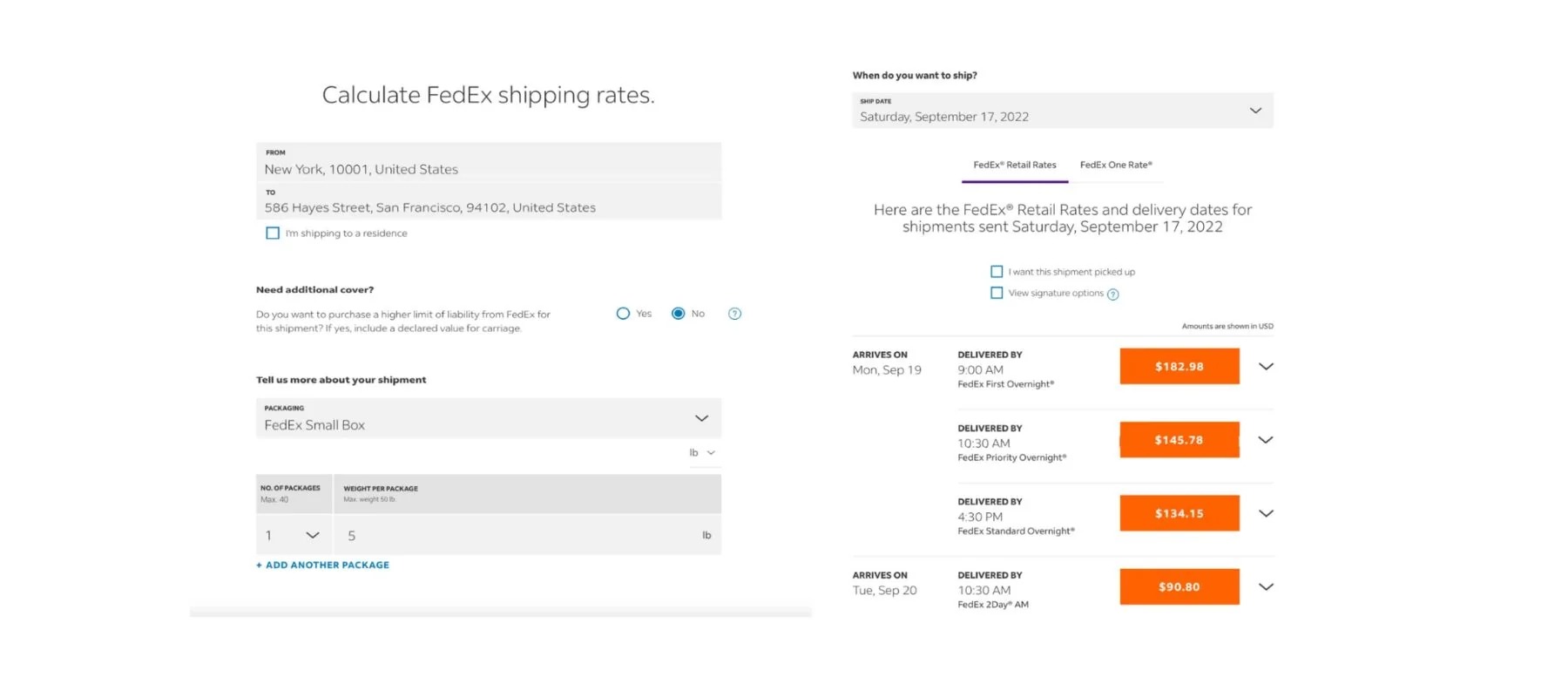Click the 'Tue, Sep 20' arrival date
1568x697 pixels.
click(884, 591)
